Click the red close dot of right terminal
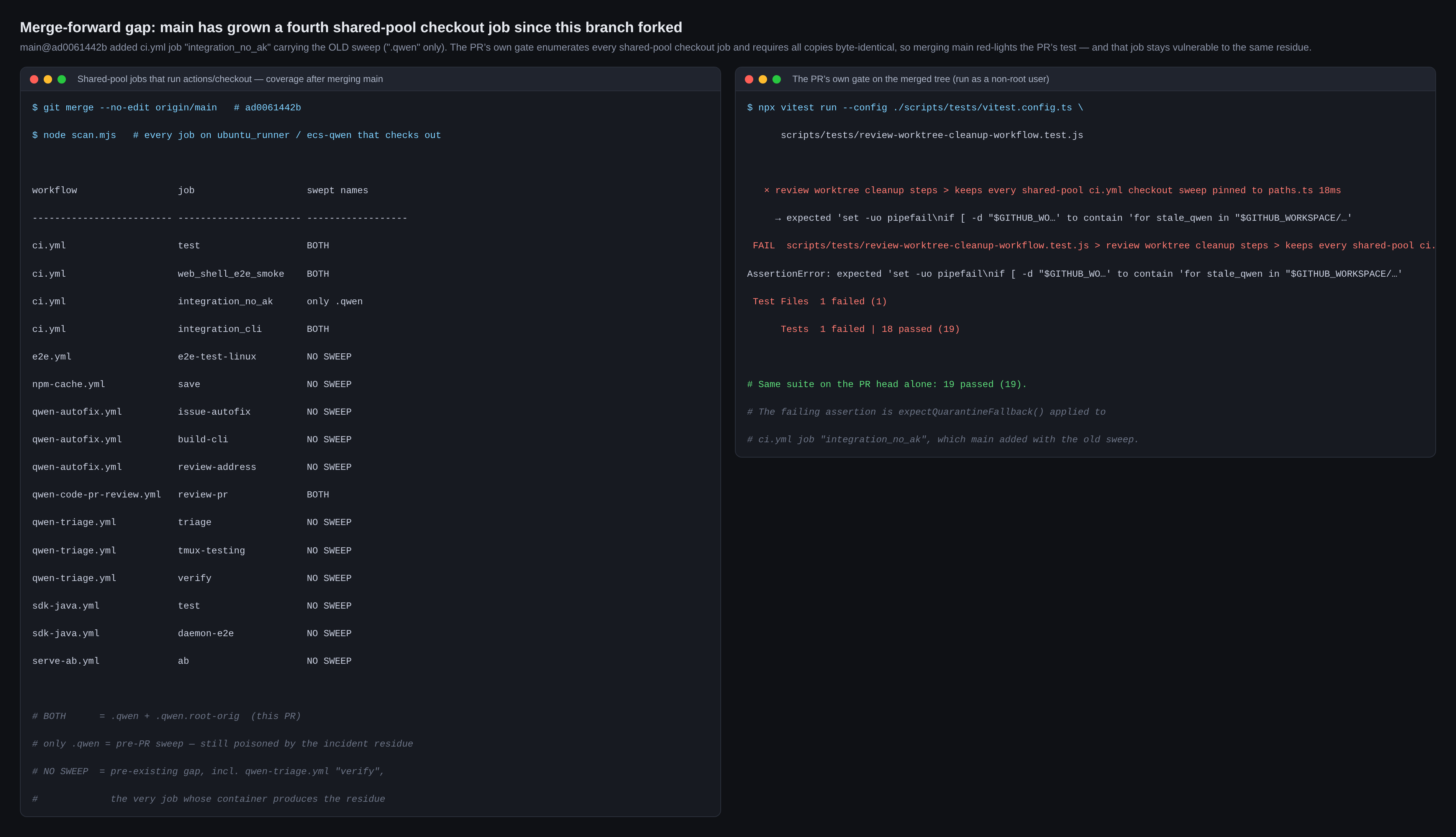The width and height of the screenshot is (1456, 837). tap(749, 79)
